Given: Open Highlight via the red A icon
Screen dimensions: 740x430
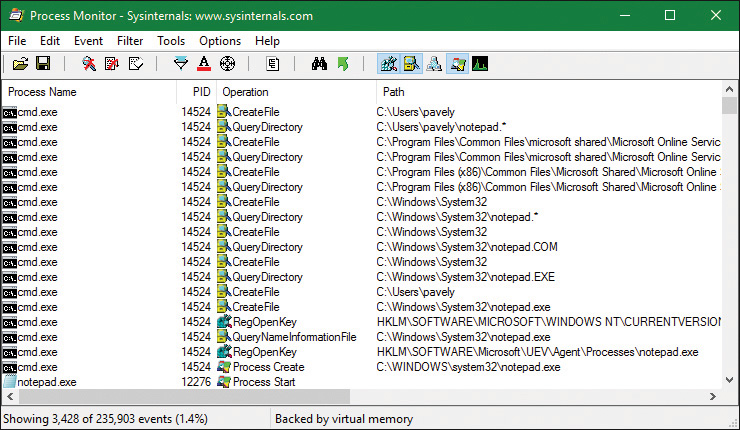Looking at the screenshot, I should tap(204, 64).
